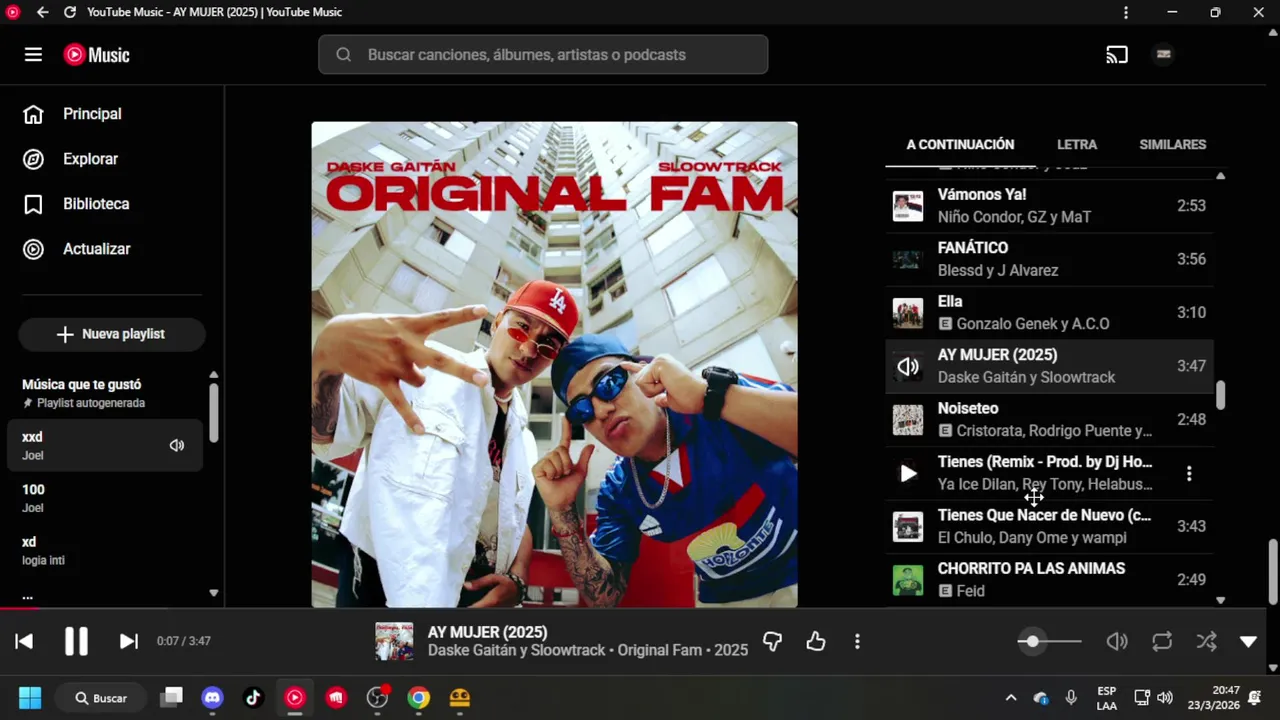Screen dimensions: 1280x720
Task: Click the sidebar playlist scrollbar down arrow
Action: pos(213,593)
